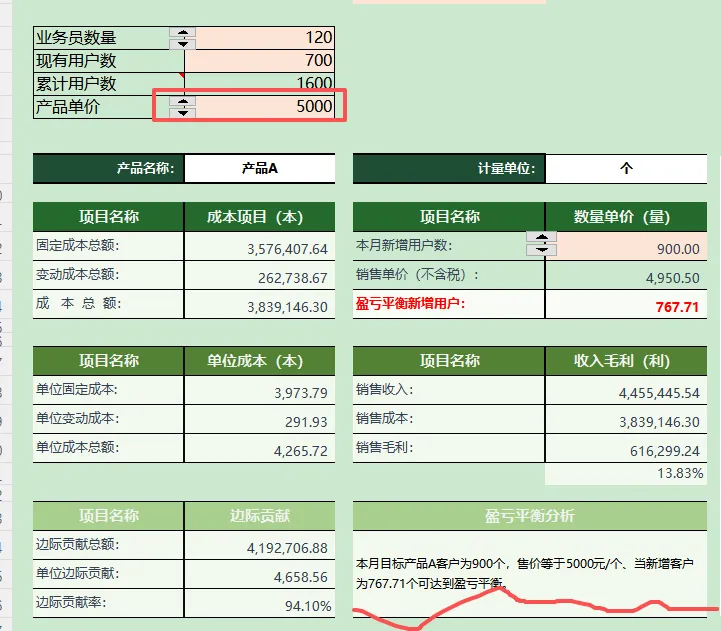
Task: Click the 单位固定成本: label
Action: (x=77, y=390)
